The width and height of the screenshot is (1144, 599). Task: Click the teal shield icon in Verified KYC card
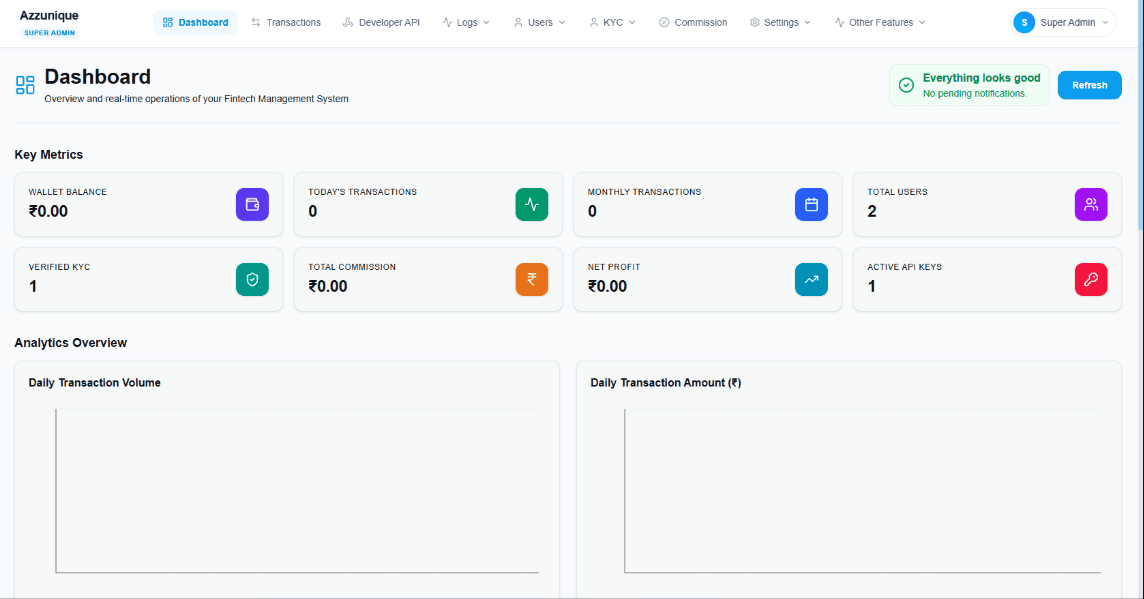pos(252,279)
